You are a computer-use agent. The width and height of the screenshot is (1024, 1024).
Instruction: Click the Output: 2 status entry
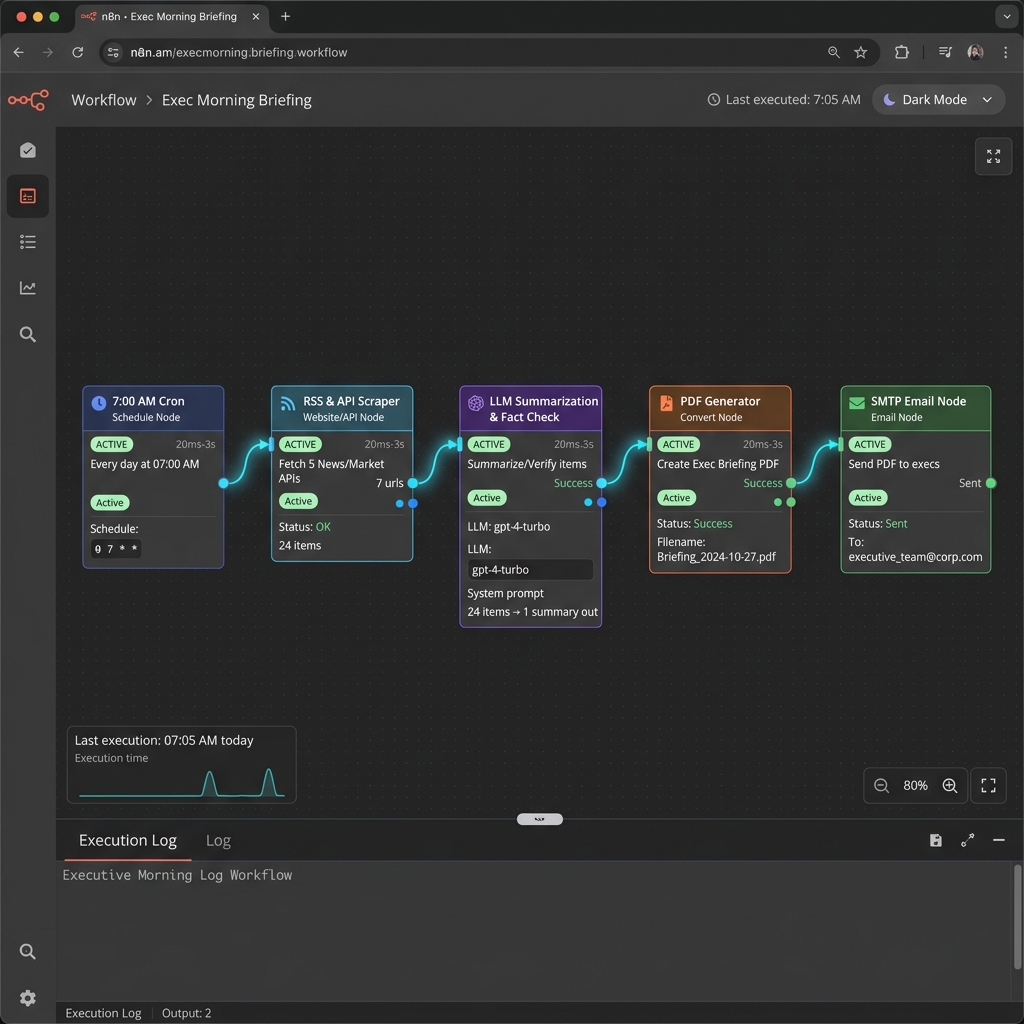tap(186, 1013)
